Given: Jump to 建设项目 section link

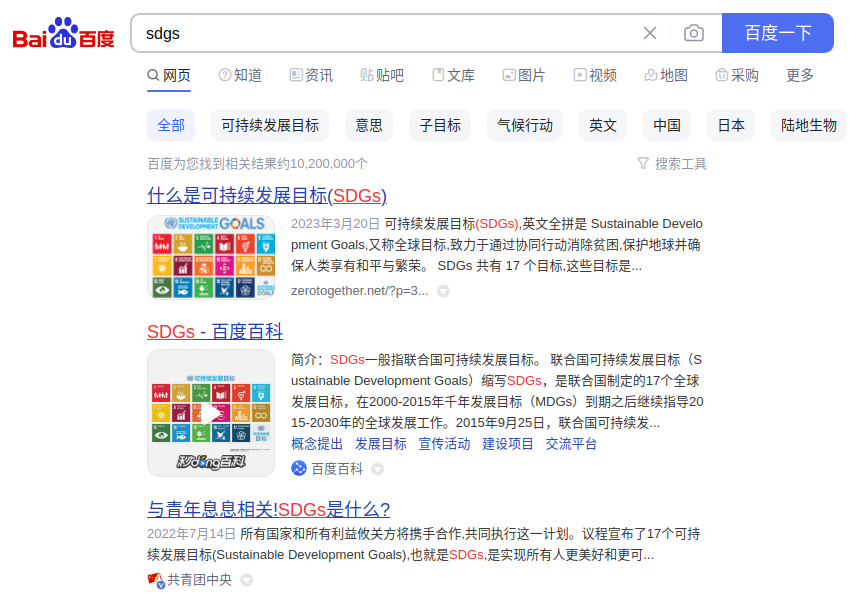Looking at the screenshot, I should (x=508, y=444).
